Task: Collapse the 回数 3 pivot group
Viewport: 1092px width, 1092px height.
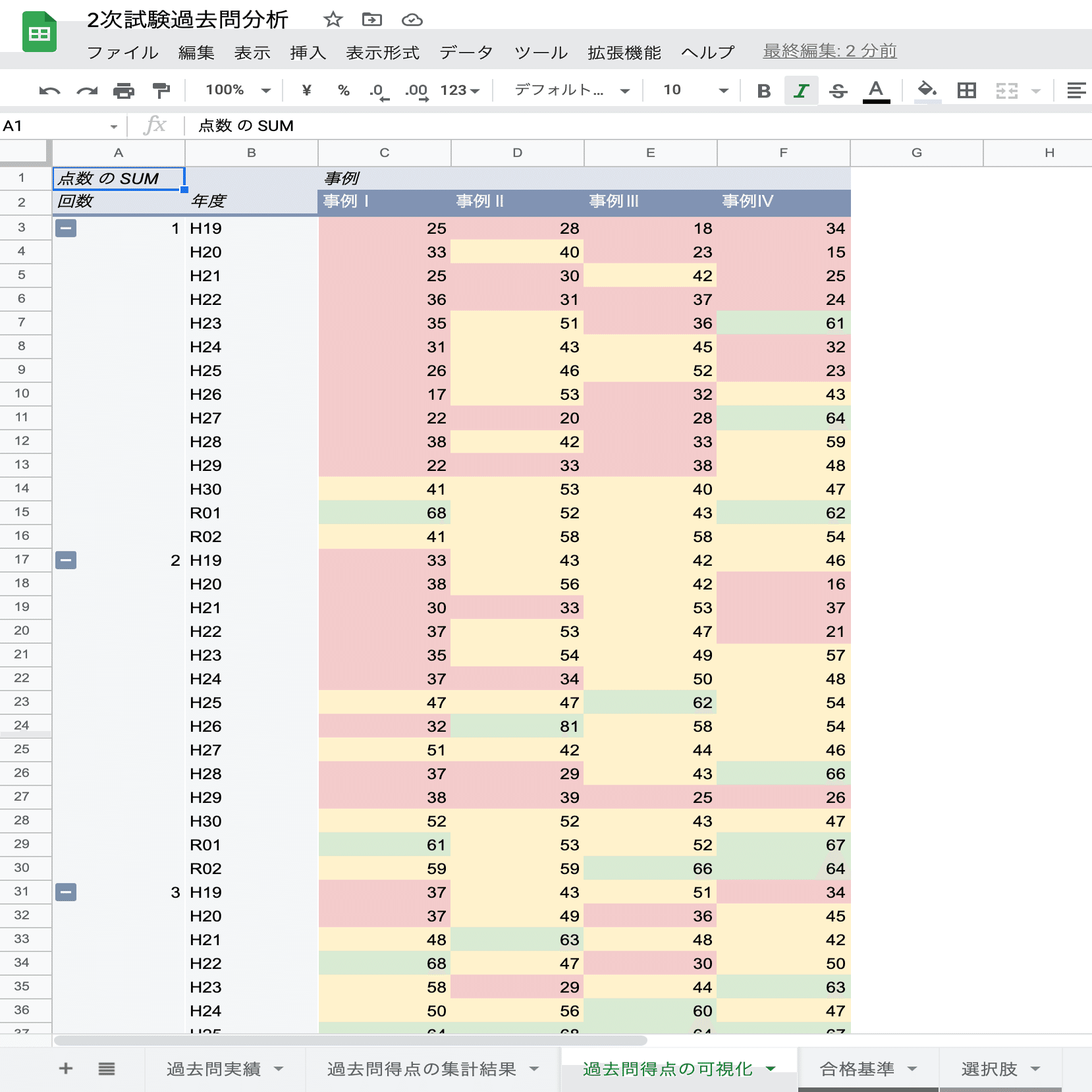Action: click(66, 892)
